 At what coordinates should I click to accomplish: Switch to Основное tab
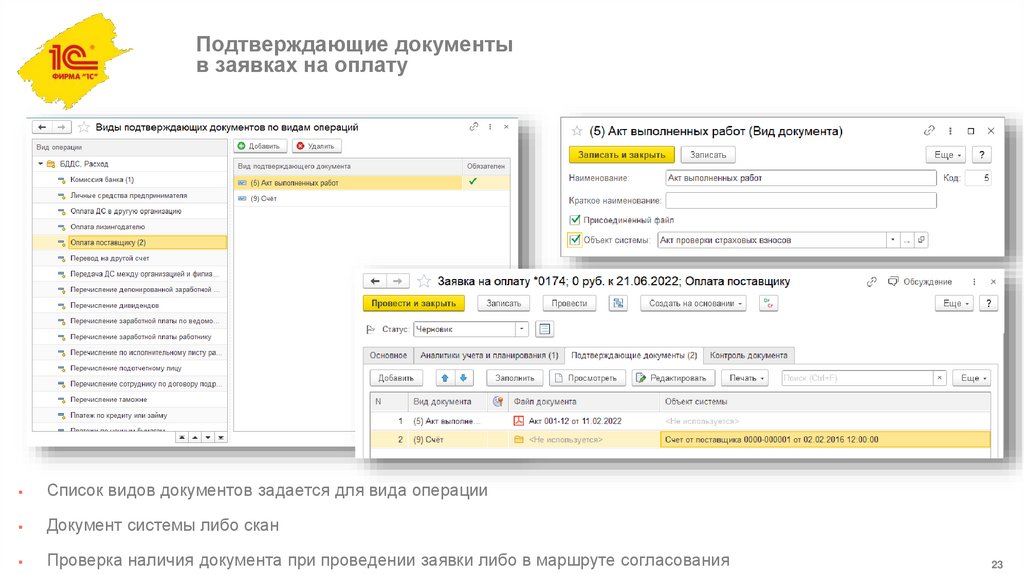click(388, 355)
